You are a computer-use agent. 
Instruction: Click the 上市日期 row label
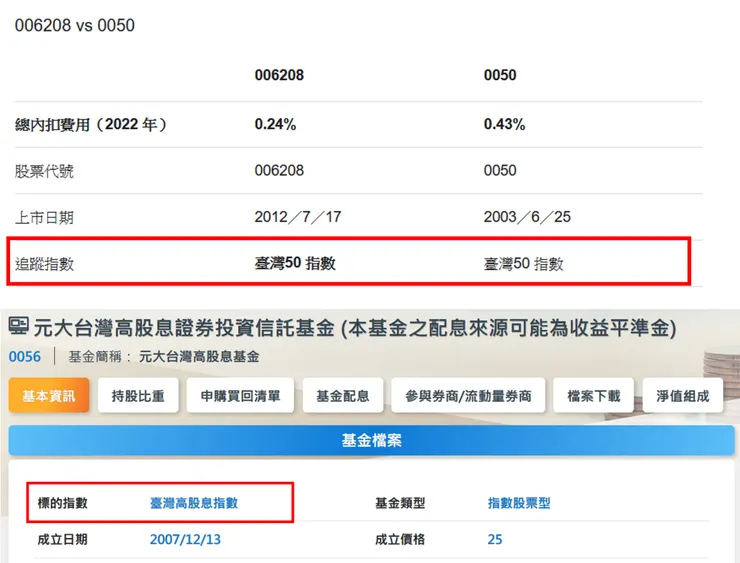click(44, 218)
